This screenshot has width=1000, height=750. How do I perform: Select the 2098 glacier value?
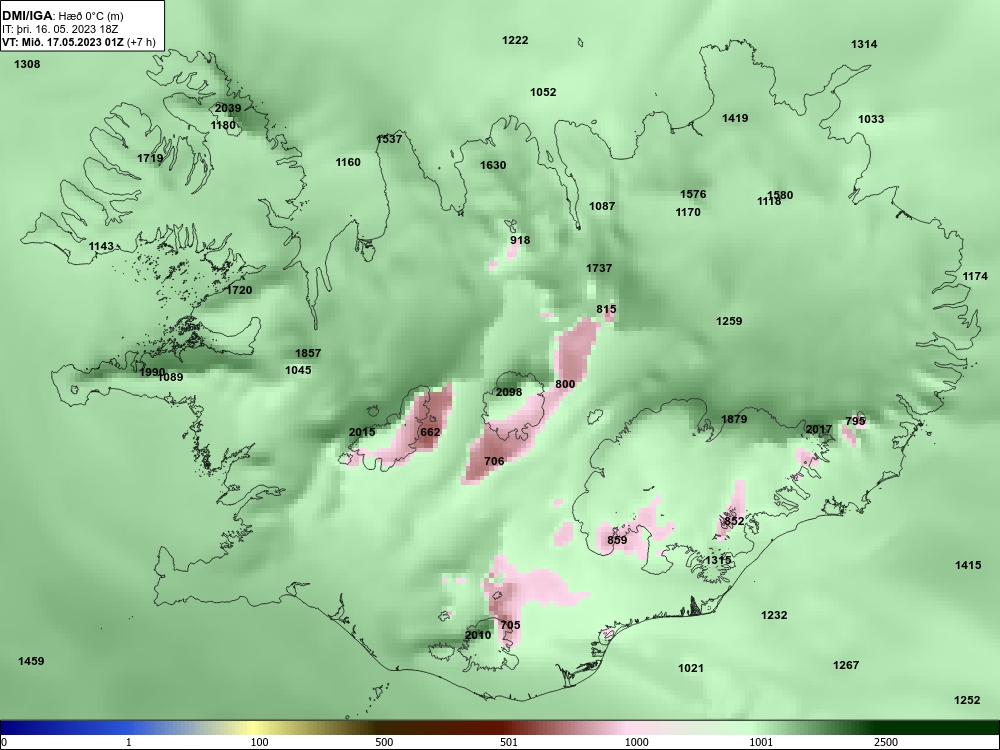coord(508,392)
